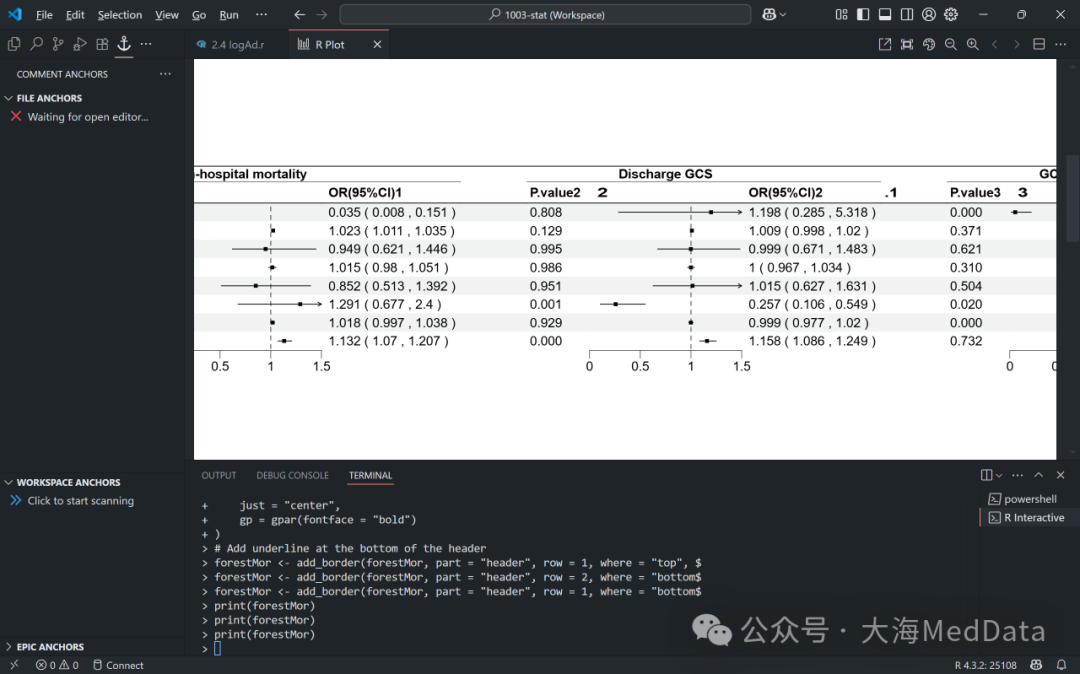Open the Accounts profile icon
The height and width of the screenshot is (674, 1080).
click(x=929, y=14)
